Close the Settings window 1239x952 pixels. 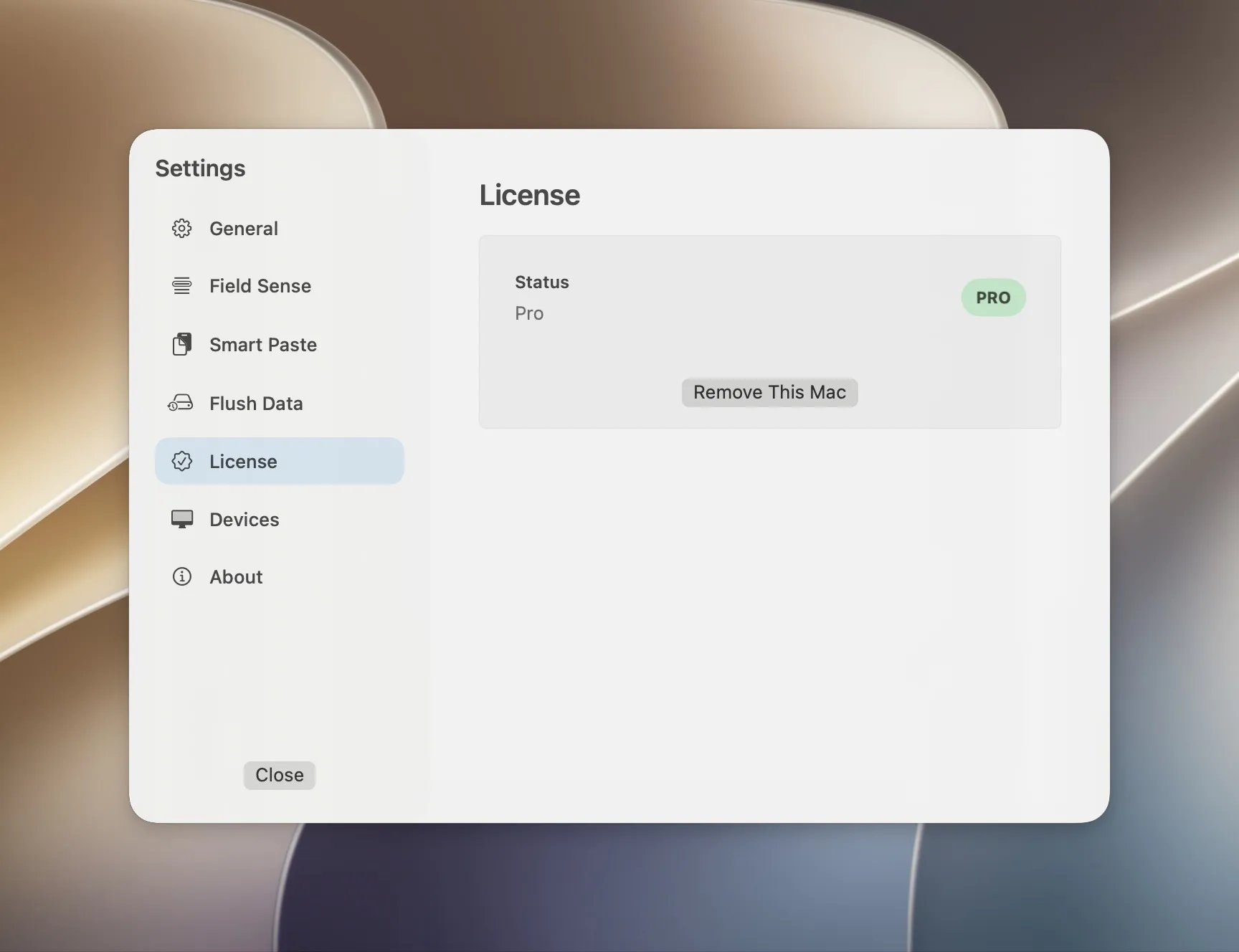(x=280, y=775)
